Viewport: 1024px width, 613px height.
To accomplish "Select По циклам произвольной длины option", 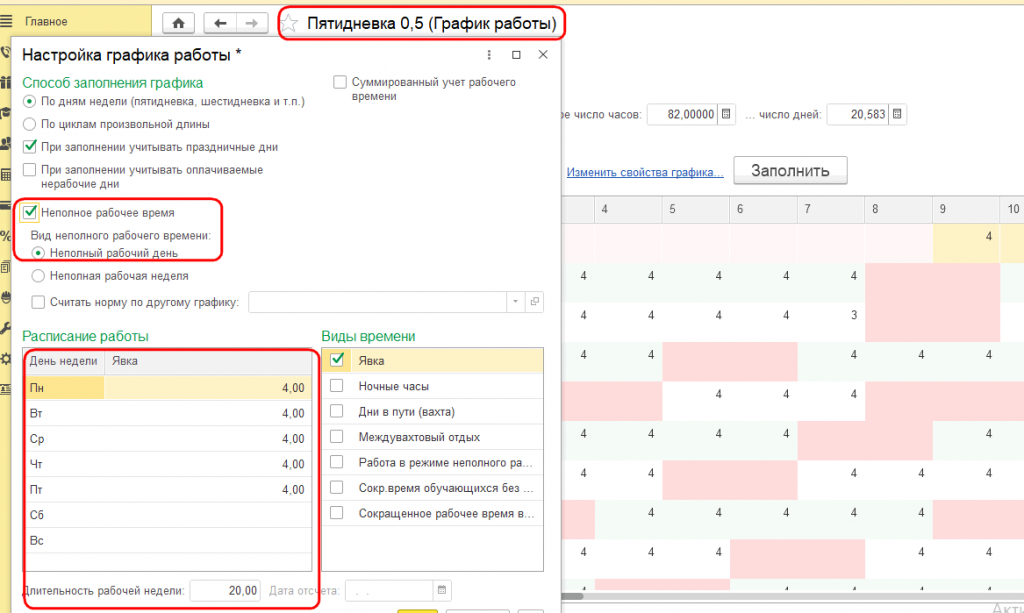I will (29, 124).
